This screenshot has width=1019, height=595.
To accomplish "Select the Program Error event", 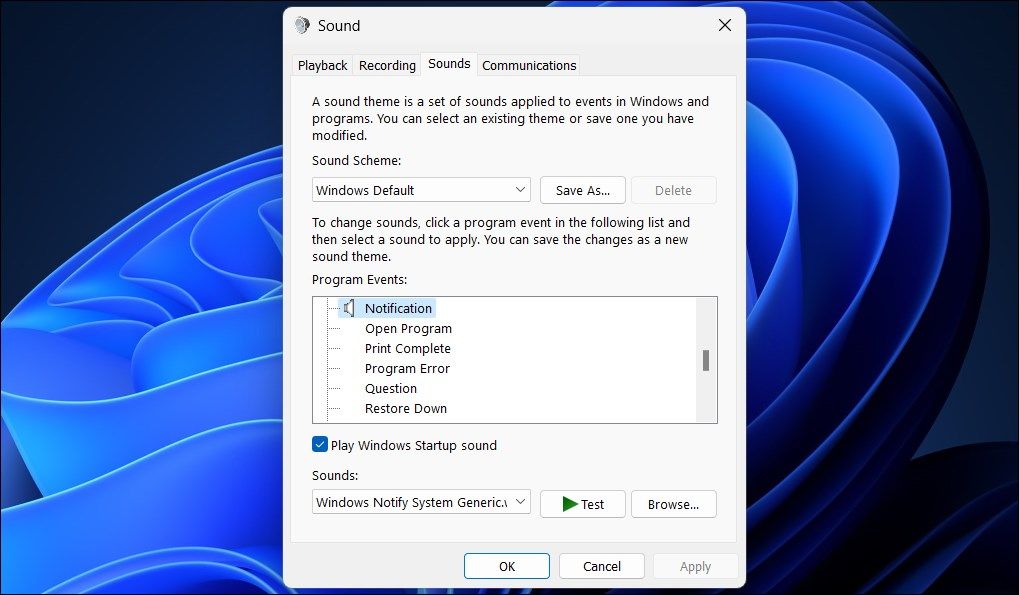I will pos(407,368).
